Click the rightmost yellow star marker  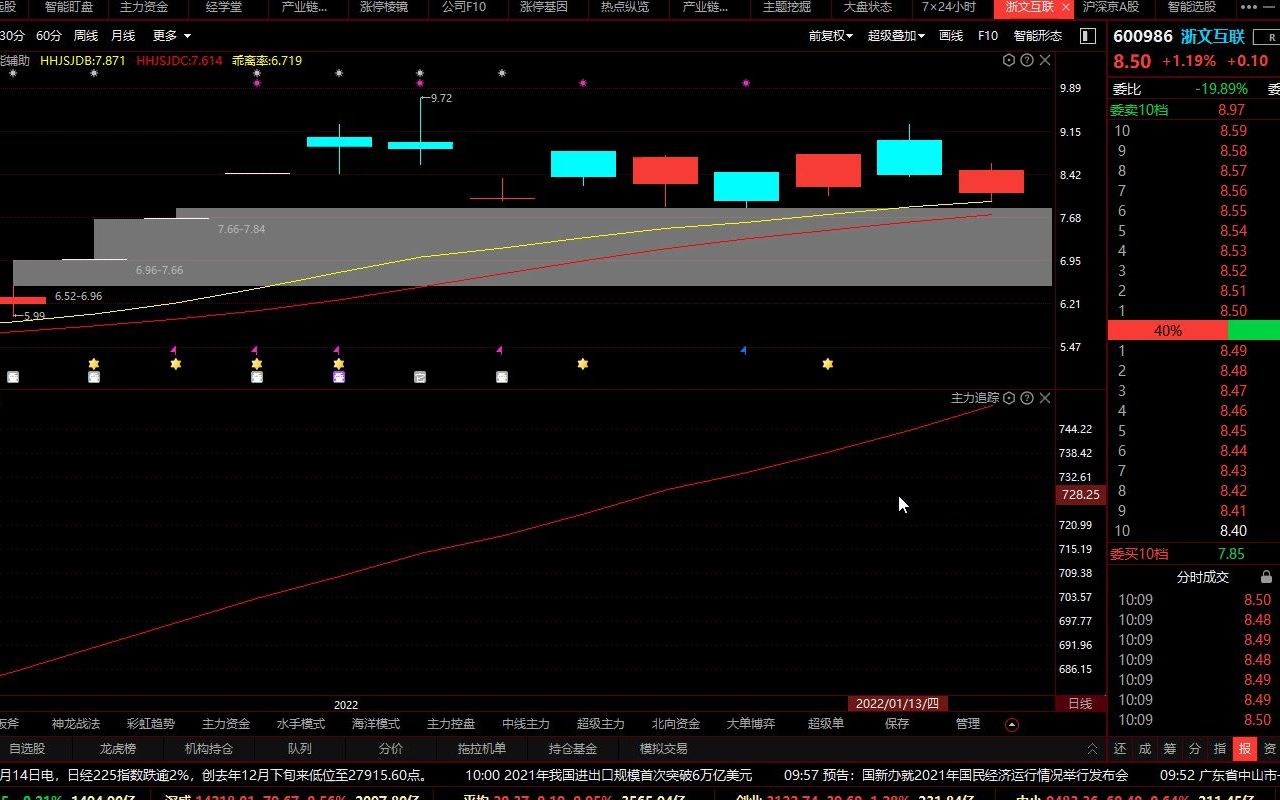pyautogui.click(x=828, y=364)
